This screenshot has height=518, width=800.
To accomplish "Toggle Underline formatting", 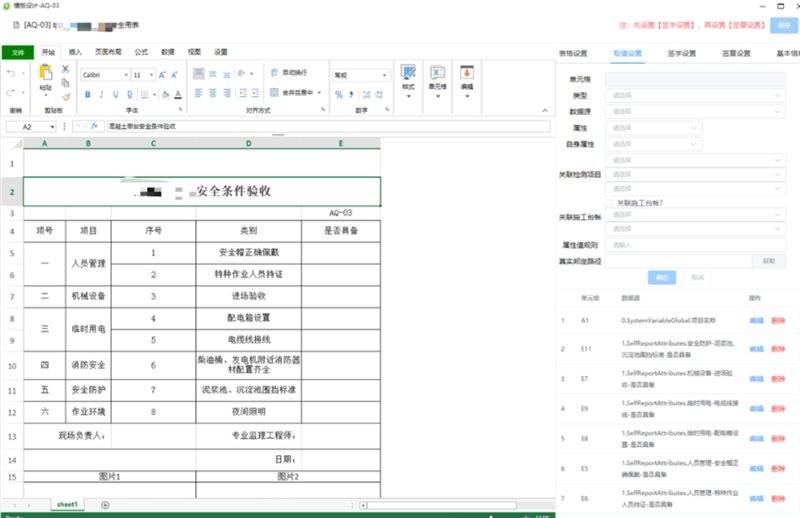I will (x=116, y=94).
